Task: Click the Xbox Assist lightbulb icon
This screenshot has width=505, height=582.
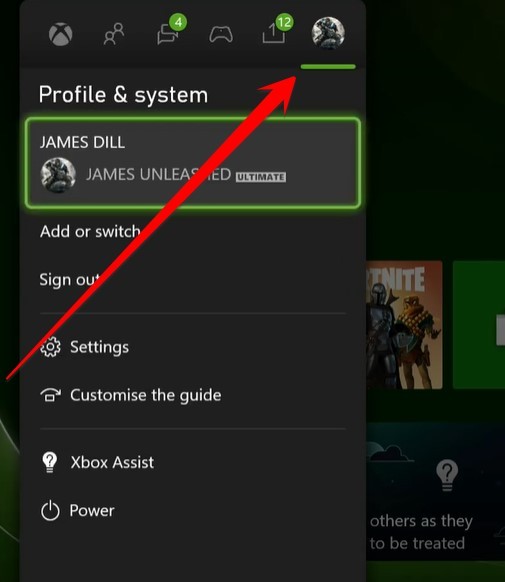Action: pyautogui.click(x=50, y=462)
